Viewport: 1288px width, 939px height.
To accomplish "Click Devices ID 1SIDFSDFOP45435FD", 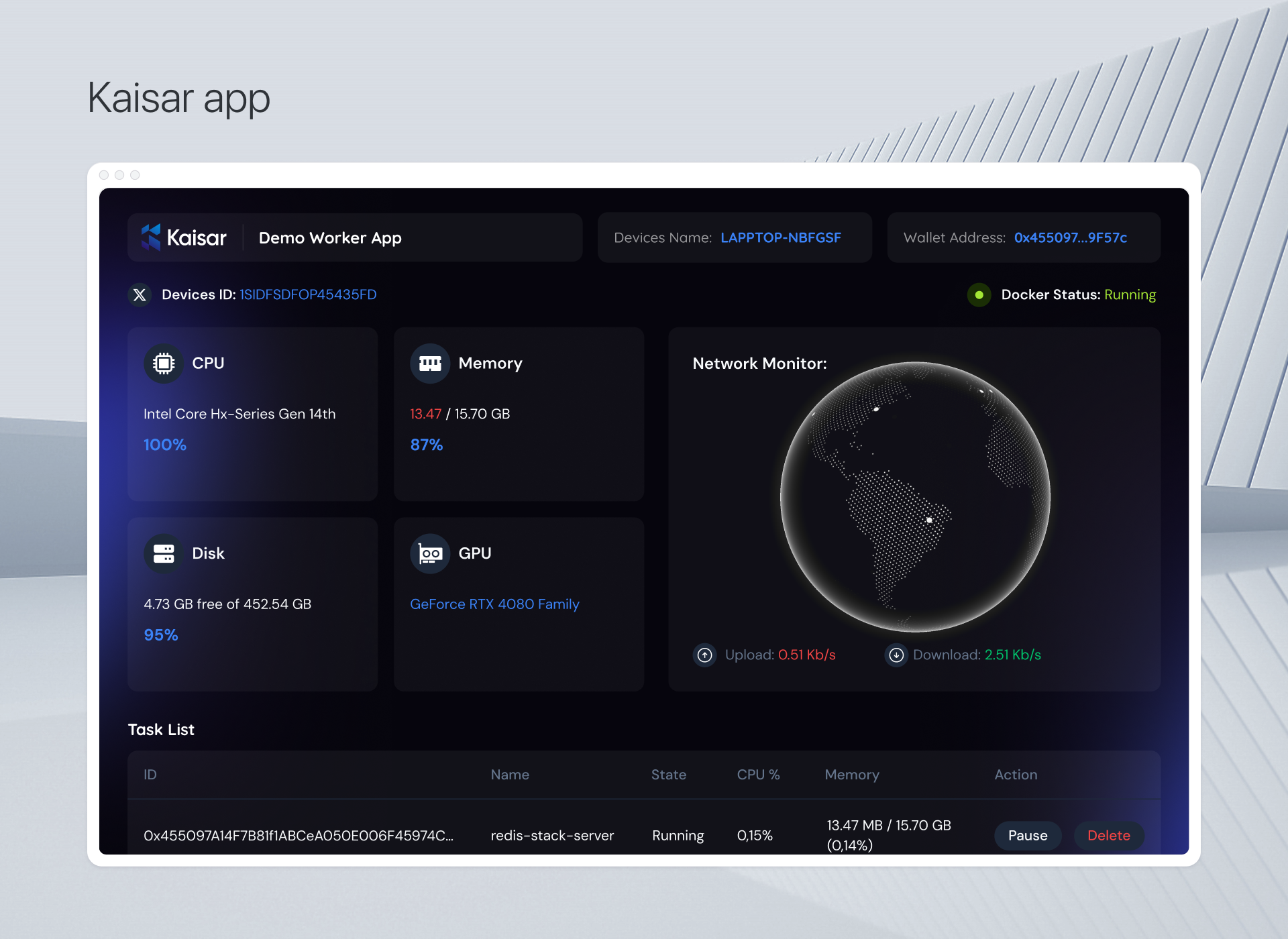I will 308,294.
